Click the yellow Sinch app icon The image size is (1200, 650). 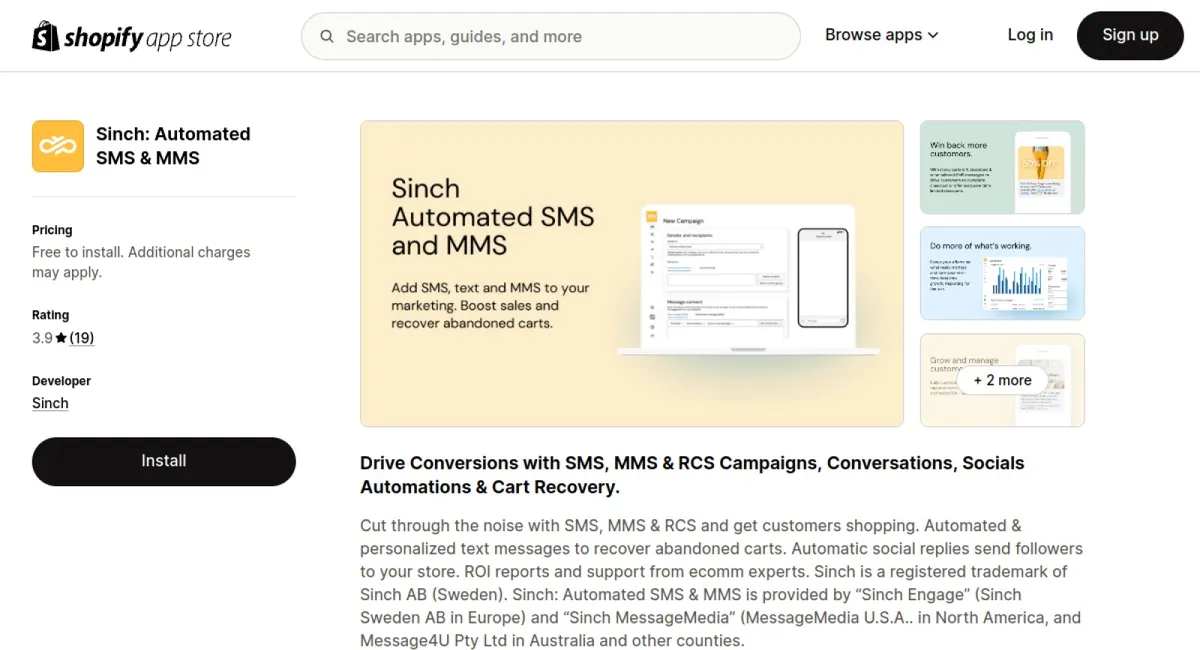pos(57,145)
